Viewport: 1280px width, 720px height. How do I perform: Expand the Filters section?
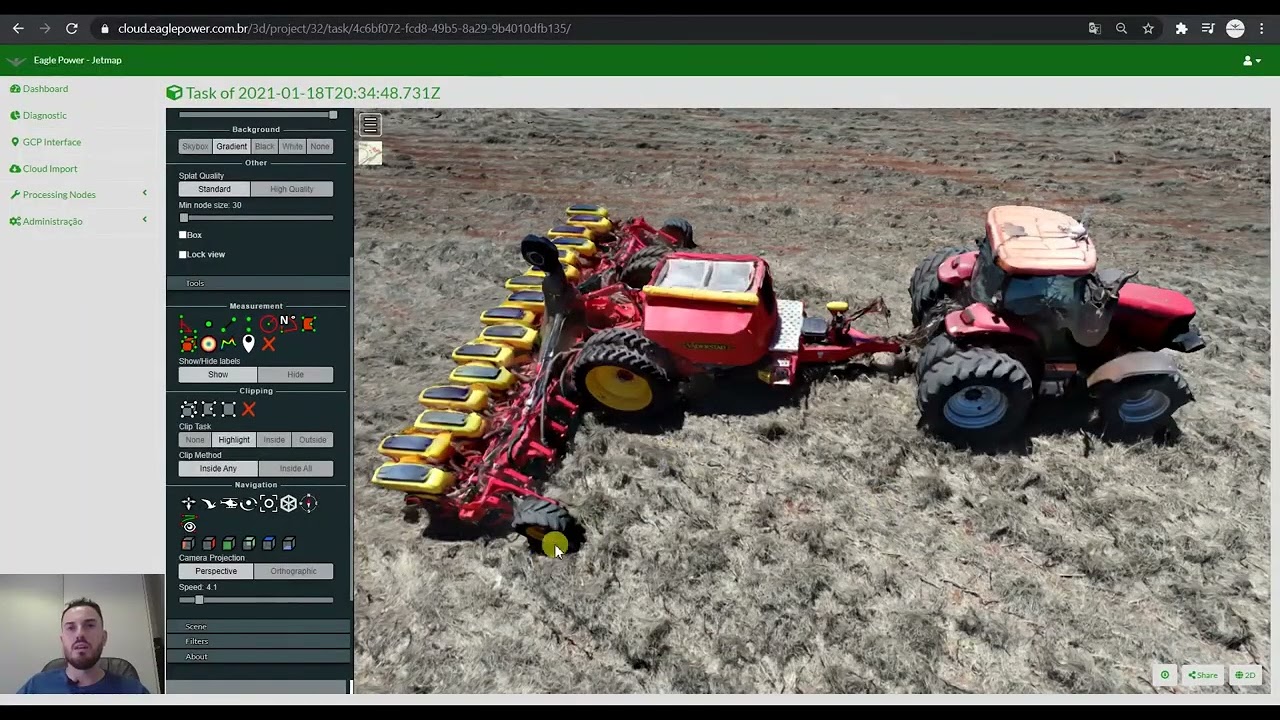pos(258,641)
